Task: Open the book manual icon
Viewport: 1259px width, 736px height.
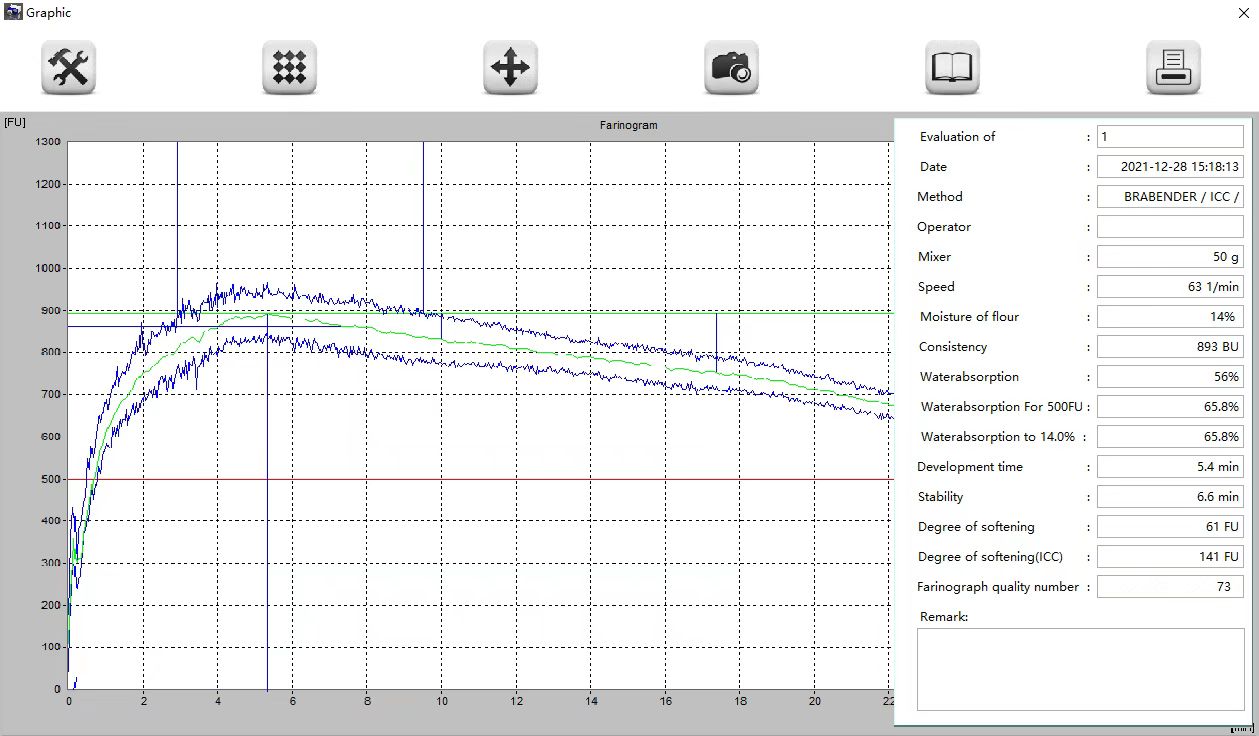Action: [x=952, y=68]
